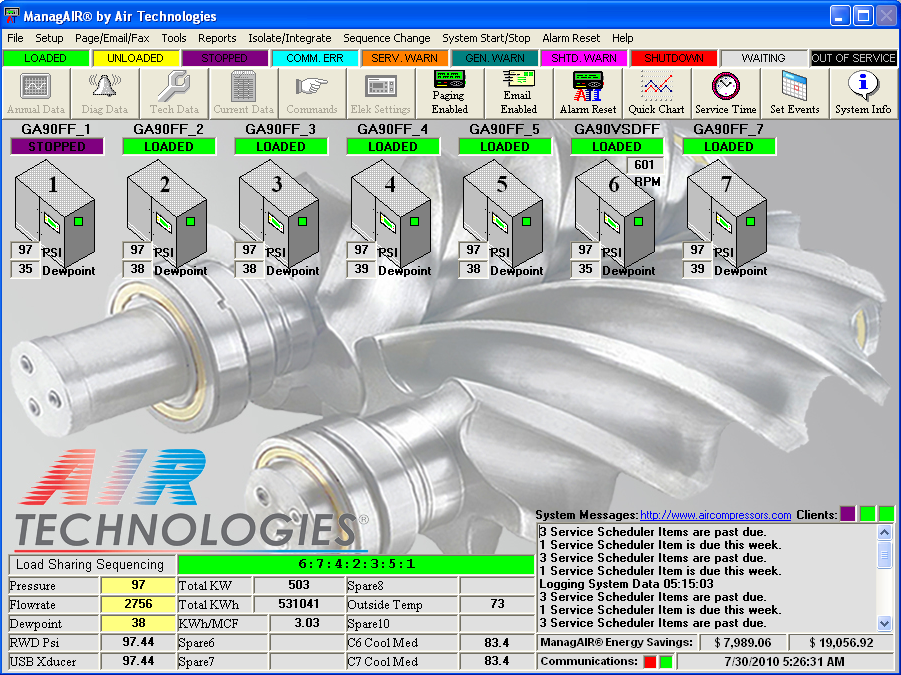
Task: Click System Messages scrollbar up arrow
Action: 884,533
